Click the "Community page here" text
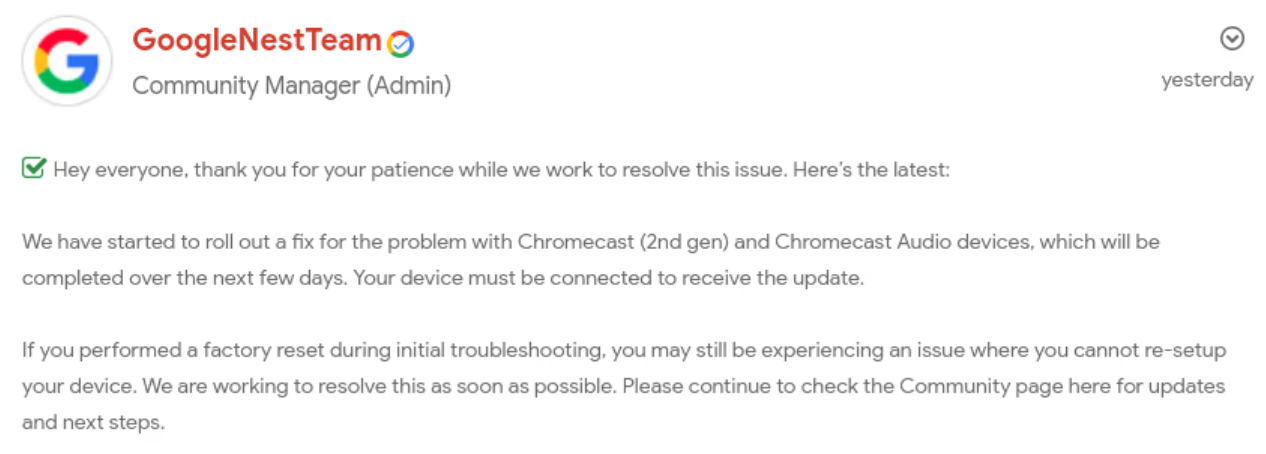This screenshot has width=1266, height=454. tap(1000, 386)
